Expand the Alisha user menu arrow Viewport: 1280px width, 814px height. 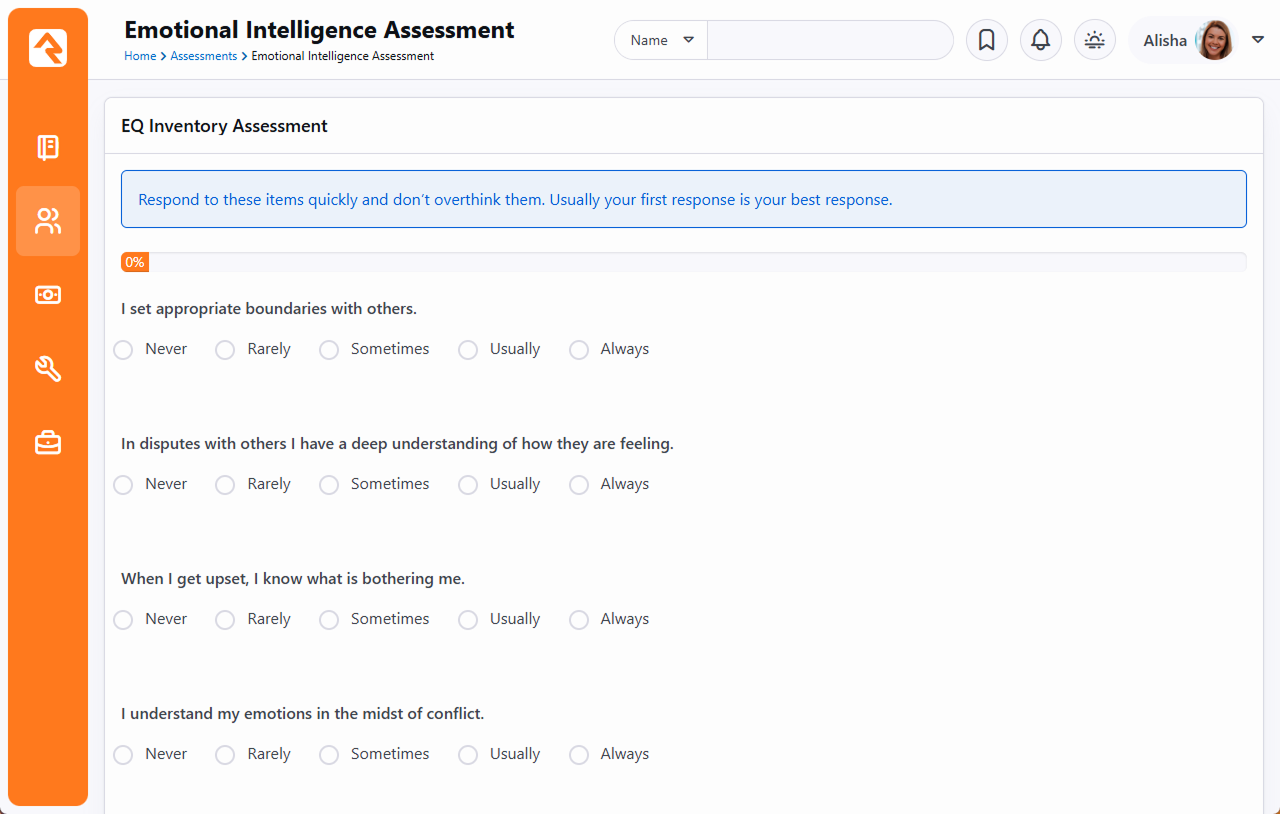(x=1258, y=40)
